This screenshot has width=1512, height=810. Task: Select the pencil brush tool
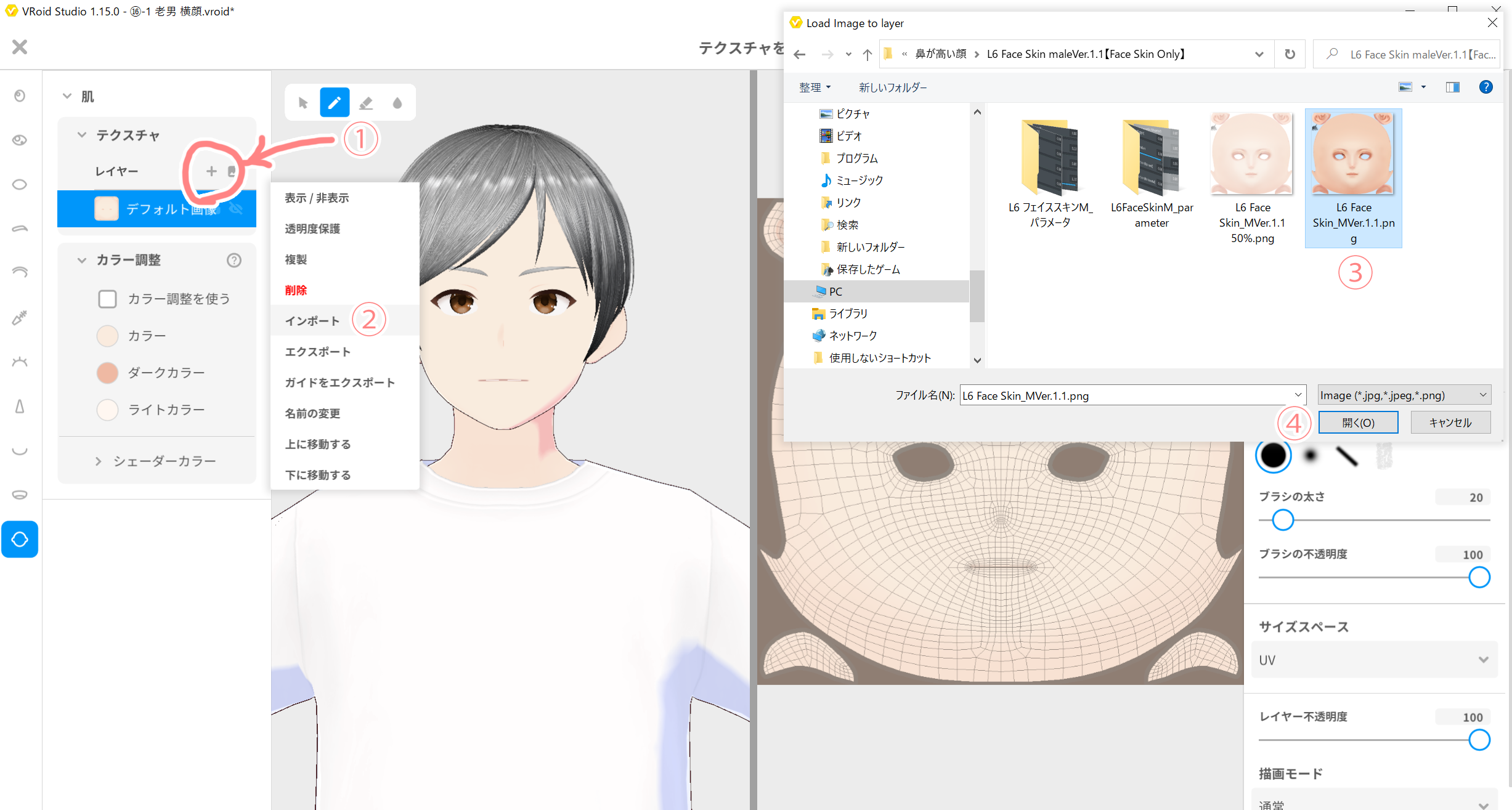click(x=335, y=103)
